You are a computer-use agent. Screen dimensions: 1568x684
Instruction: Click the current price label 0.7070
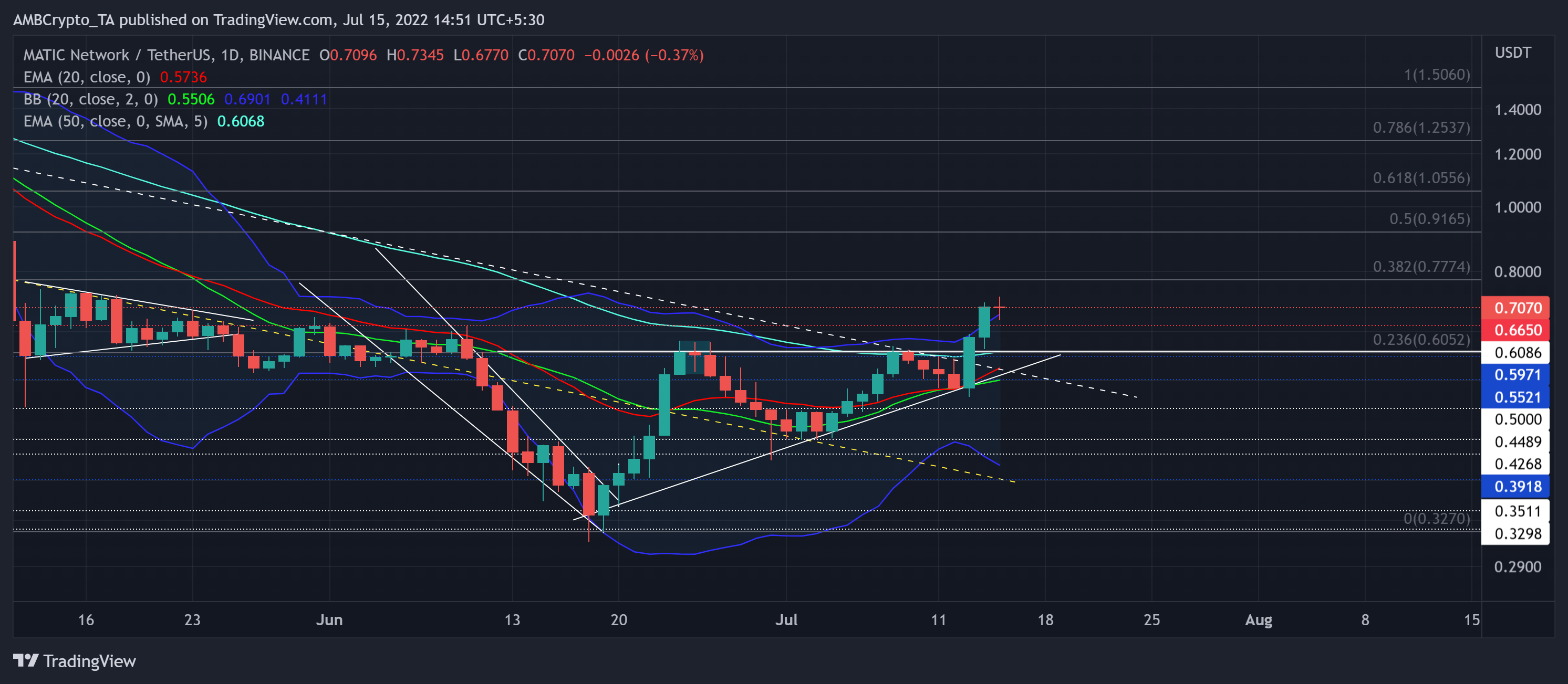(1517, 308)
